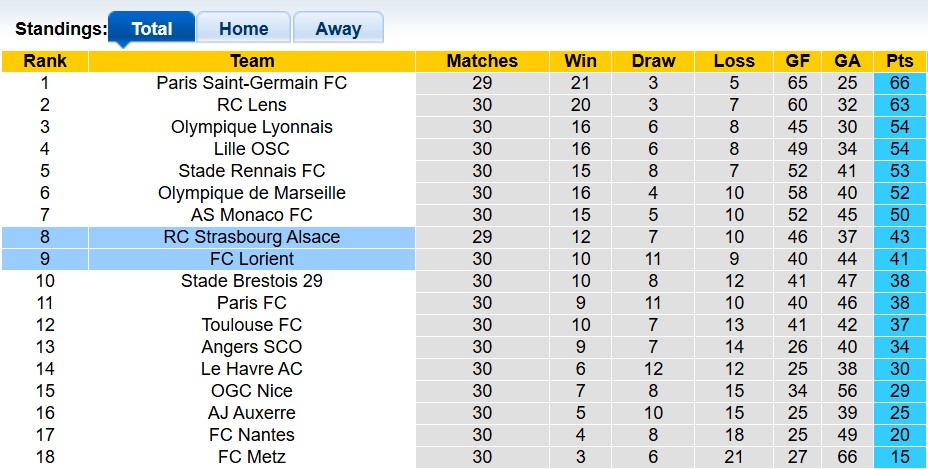
Task: Select AS Monaco FC row name
Action: coord(252,215)
